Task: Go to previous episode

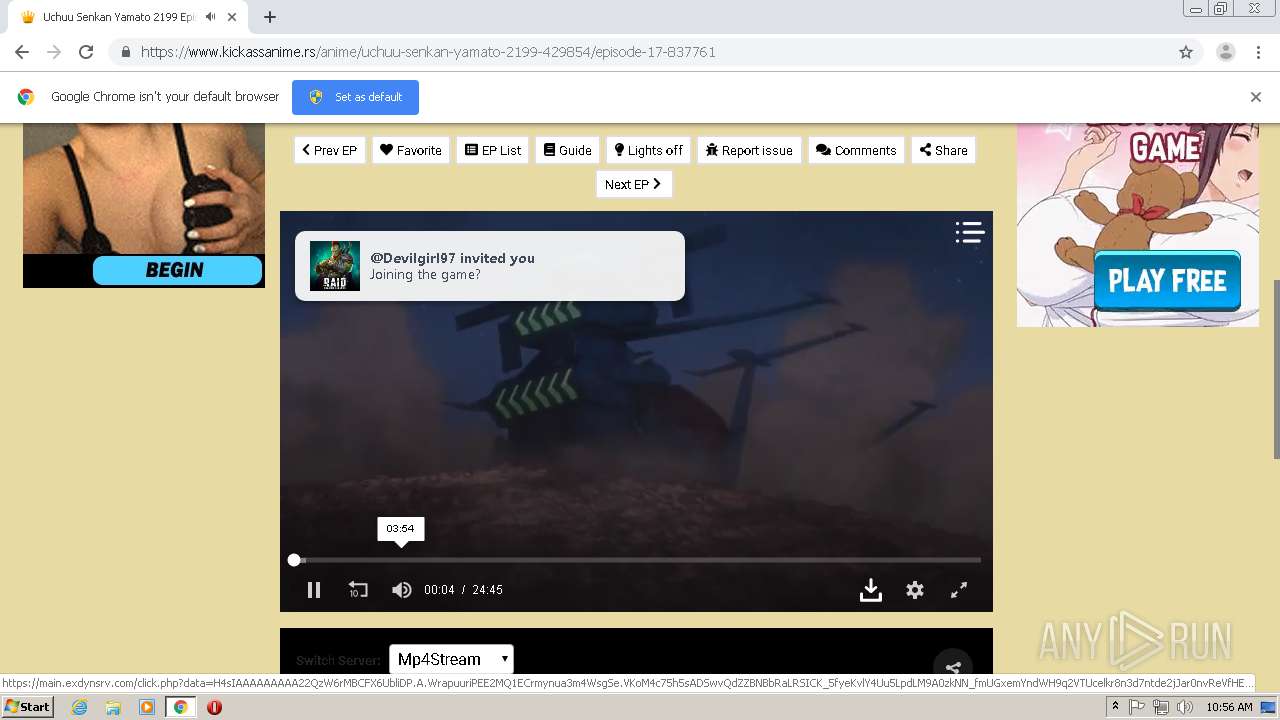Action: coord(330,150)
